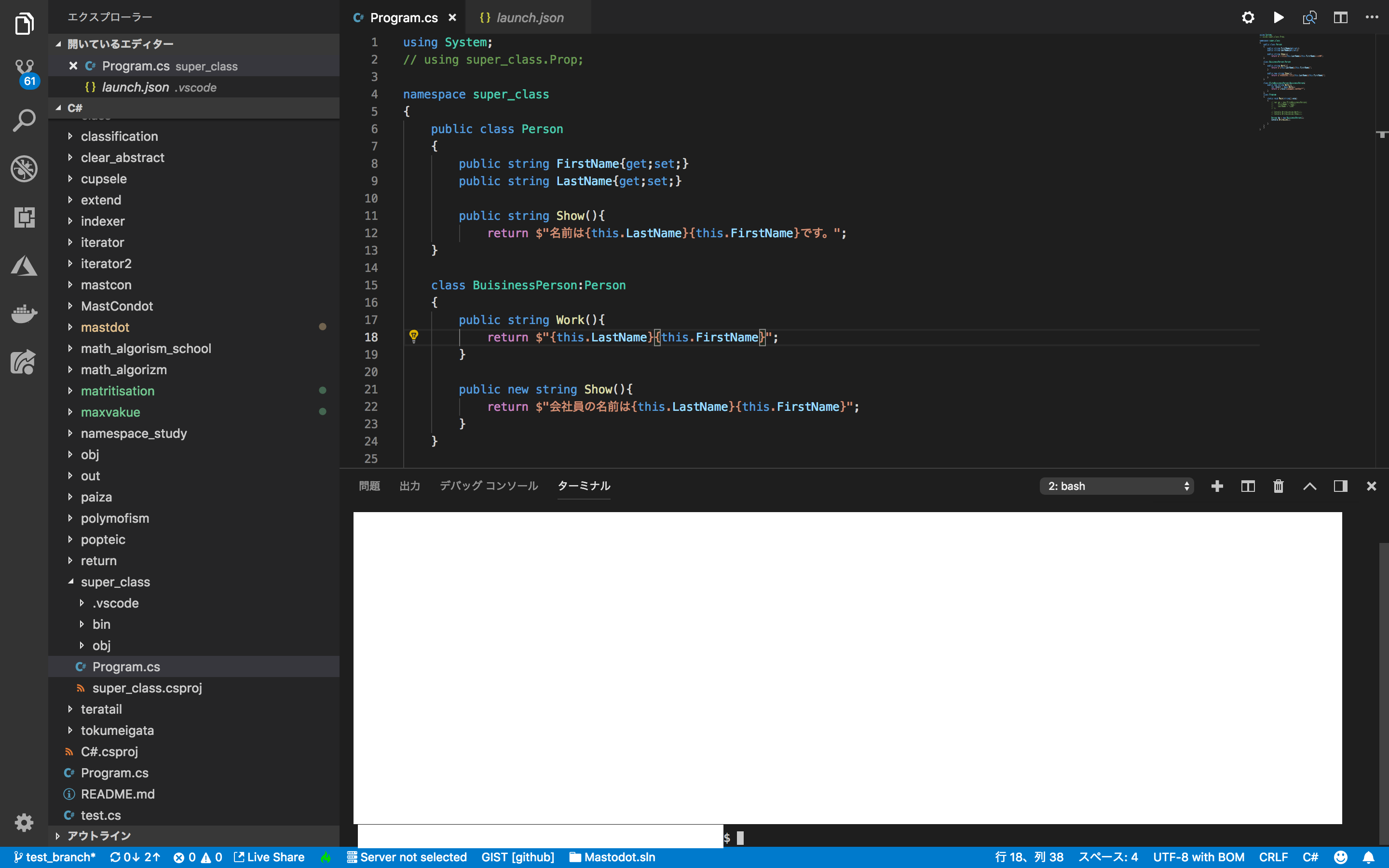Click Server not selected in status bar
This screenshot has height=868, width=1389.
click(407, 857)
